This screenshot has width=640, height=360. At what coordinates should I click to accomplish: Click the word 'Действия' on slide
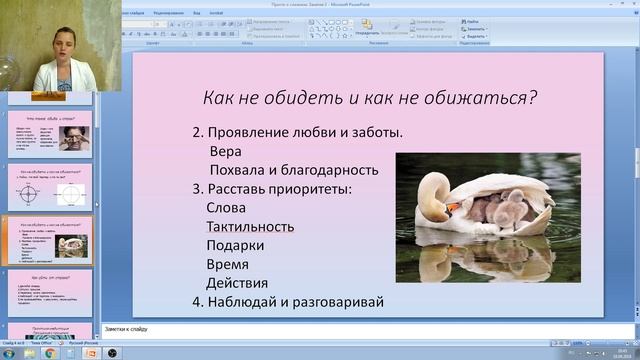coord(237,283)
